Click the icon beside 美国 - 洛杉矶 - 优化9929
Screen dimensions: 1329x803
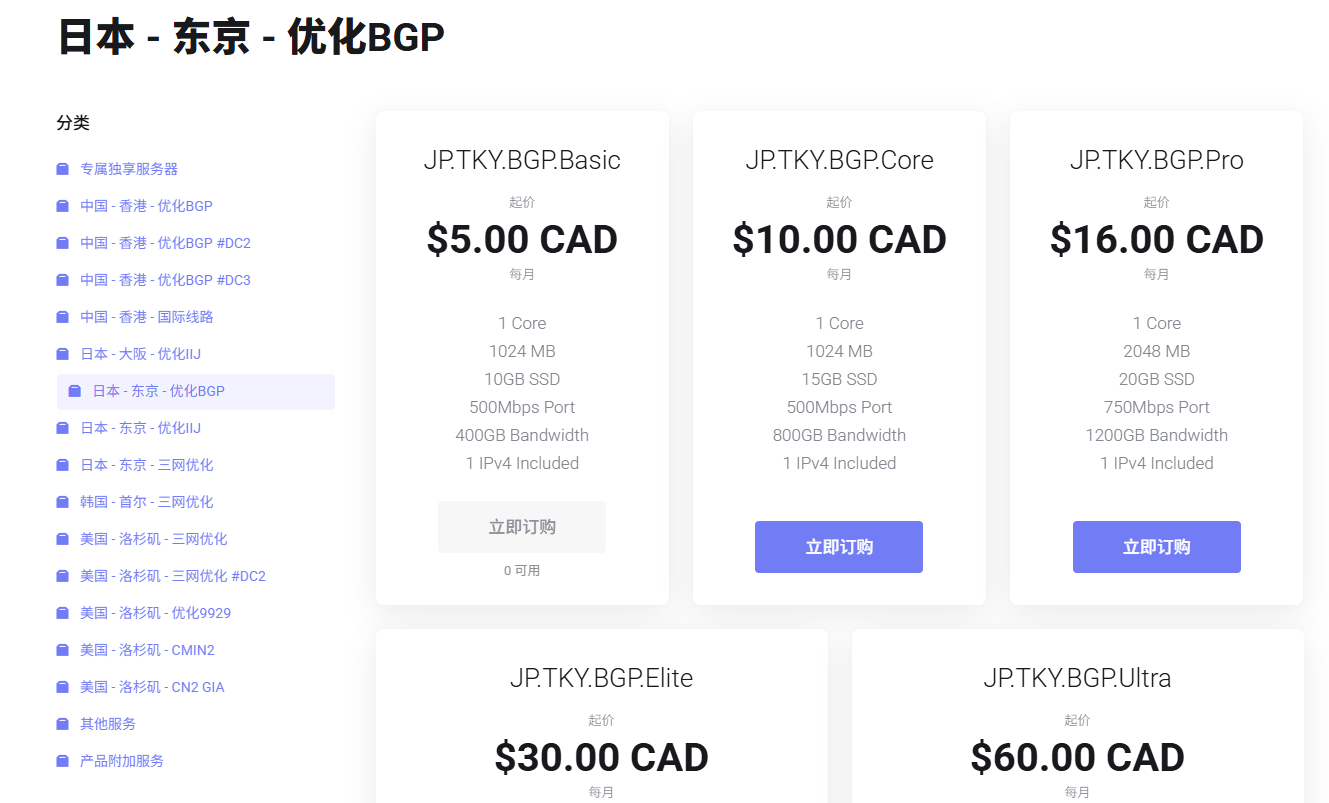point(63,613)
